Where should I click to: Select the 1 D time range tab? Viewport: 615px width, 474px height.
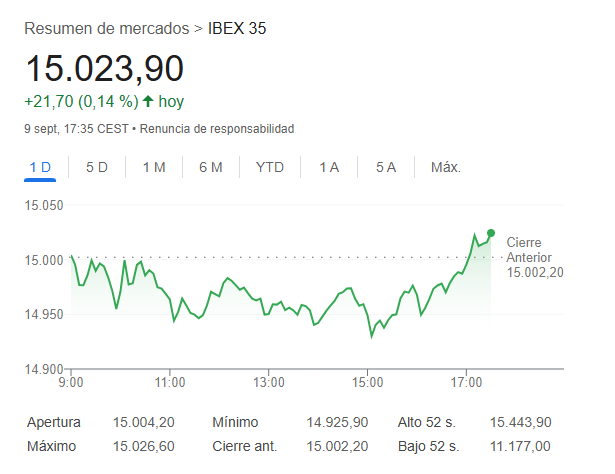coord(40,167)
